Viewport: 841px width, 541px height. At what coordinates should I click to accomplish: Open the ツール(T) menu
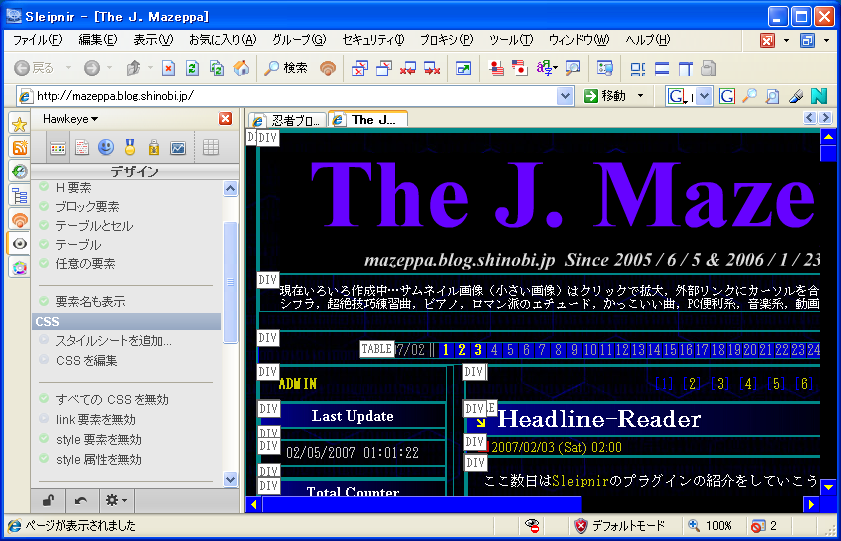[x=511, y=40]
